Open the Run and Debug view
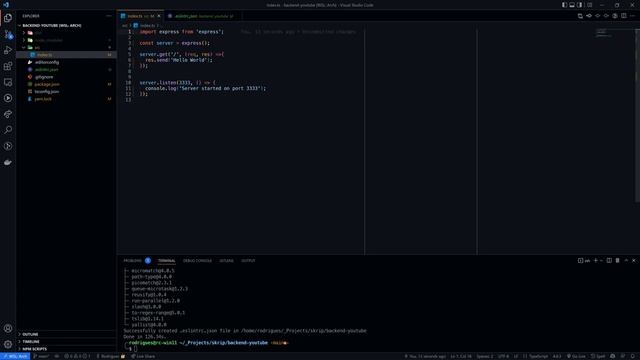 (x=8, y=50)
